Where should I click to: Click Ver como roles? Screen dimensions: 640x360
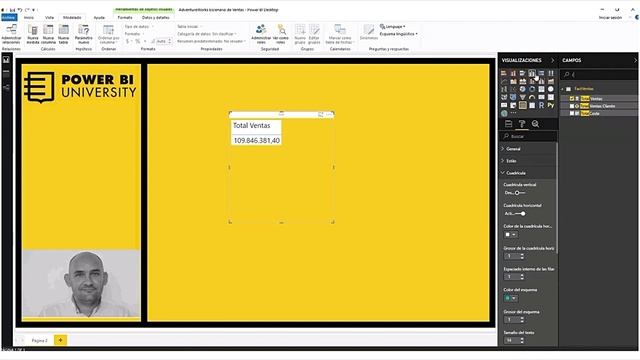click(x=281, y=34)
